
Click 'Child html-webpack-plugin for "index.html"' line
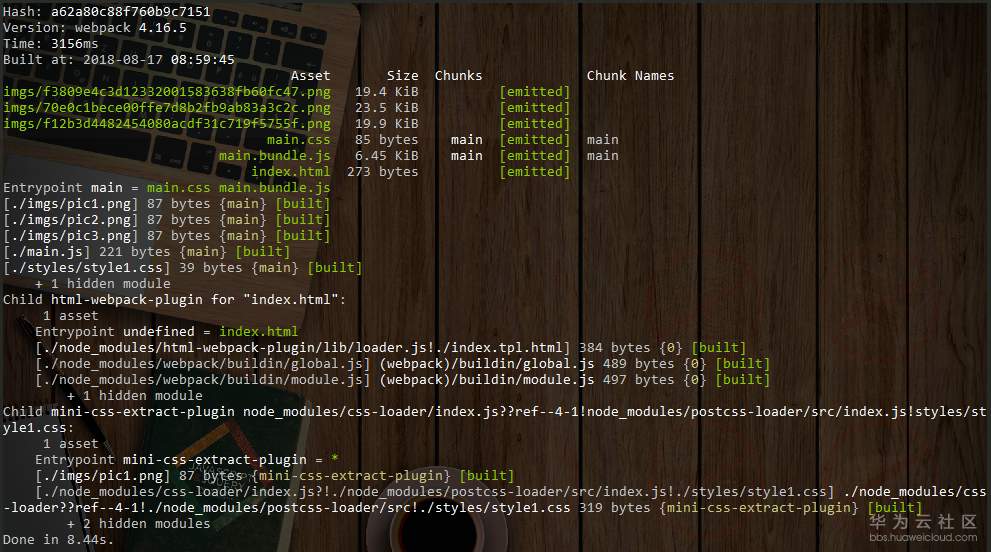pyautogui.click(x=174, y=300)
